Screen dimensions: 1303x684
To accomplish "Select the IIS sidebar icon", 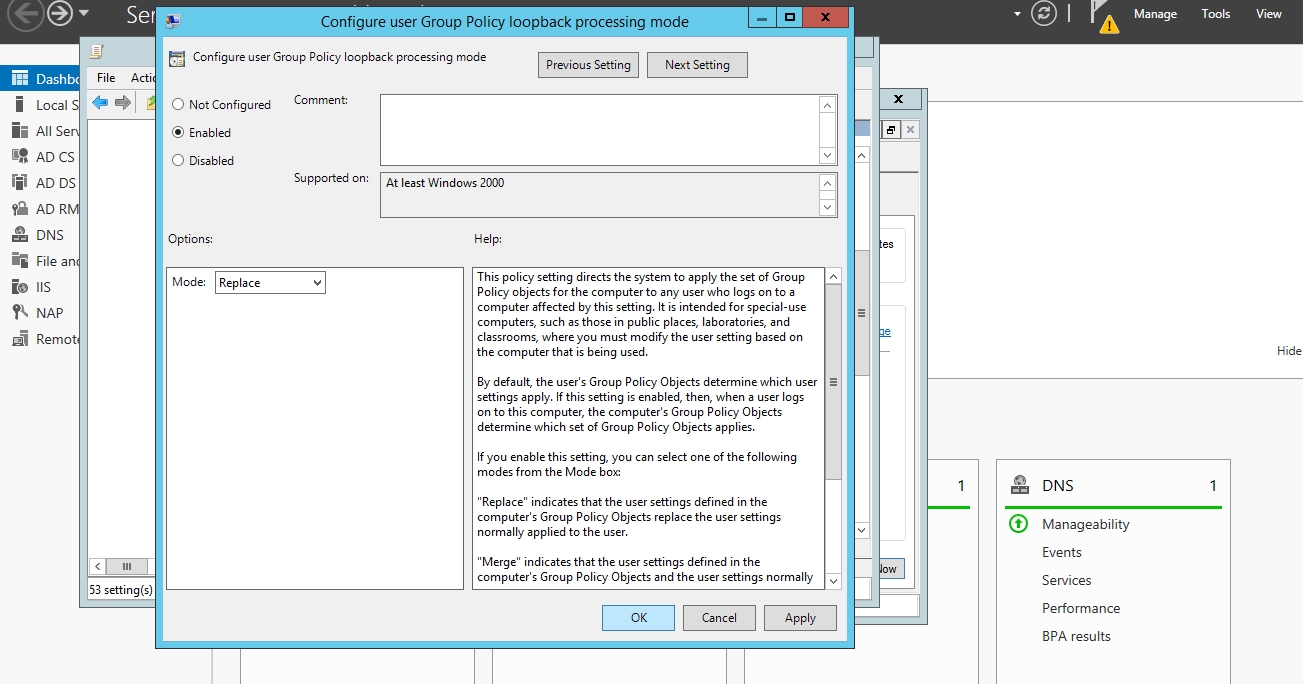I will click(x=19, y=287).
